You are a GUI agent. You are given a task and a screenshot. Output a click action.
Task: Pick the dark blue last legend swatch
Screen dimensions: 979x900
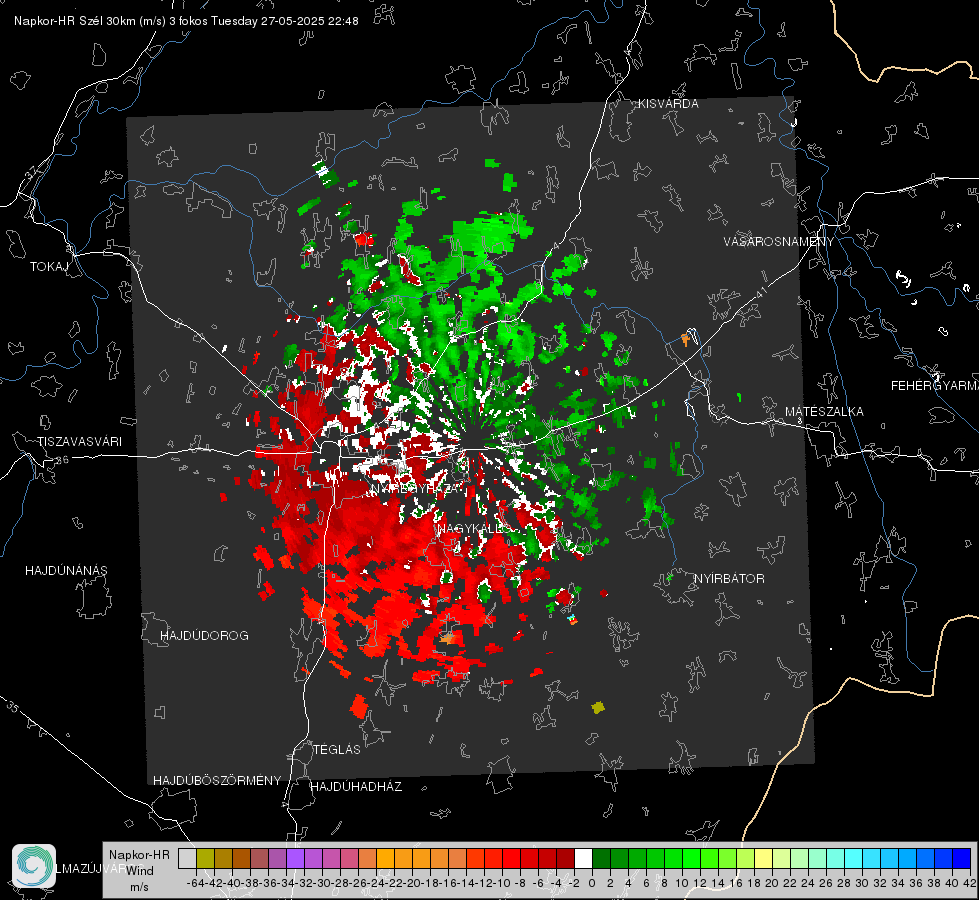coord(962,858)
